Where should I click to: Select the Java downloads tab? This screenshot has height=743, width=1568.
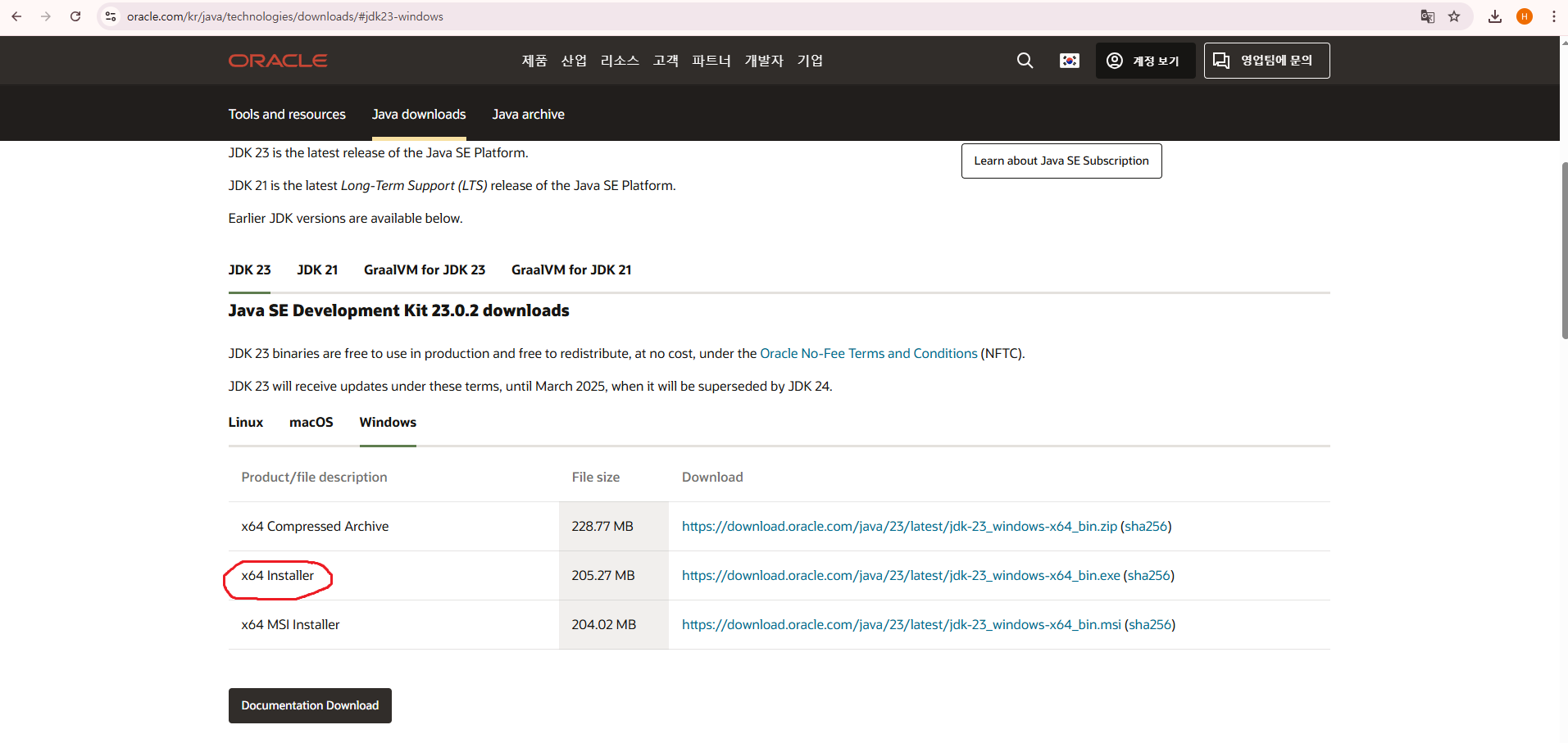coord(419,115)
